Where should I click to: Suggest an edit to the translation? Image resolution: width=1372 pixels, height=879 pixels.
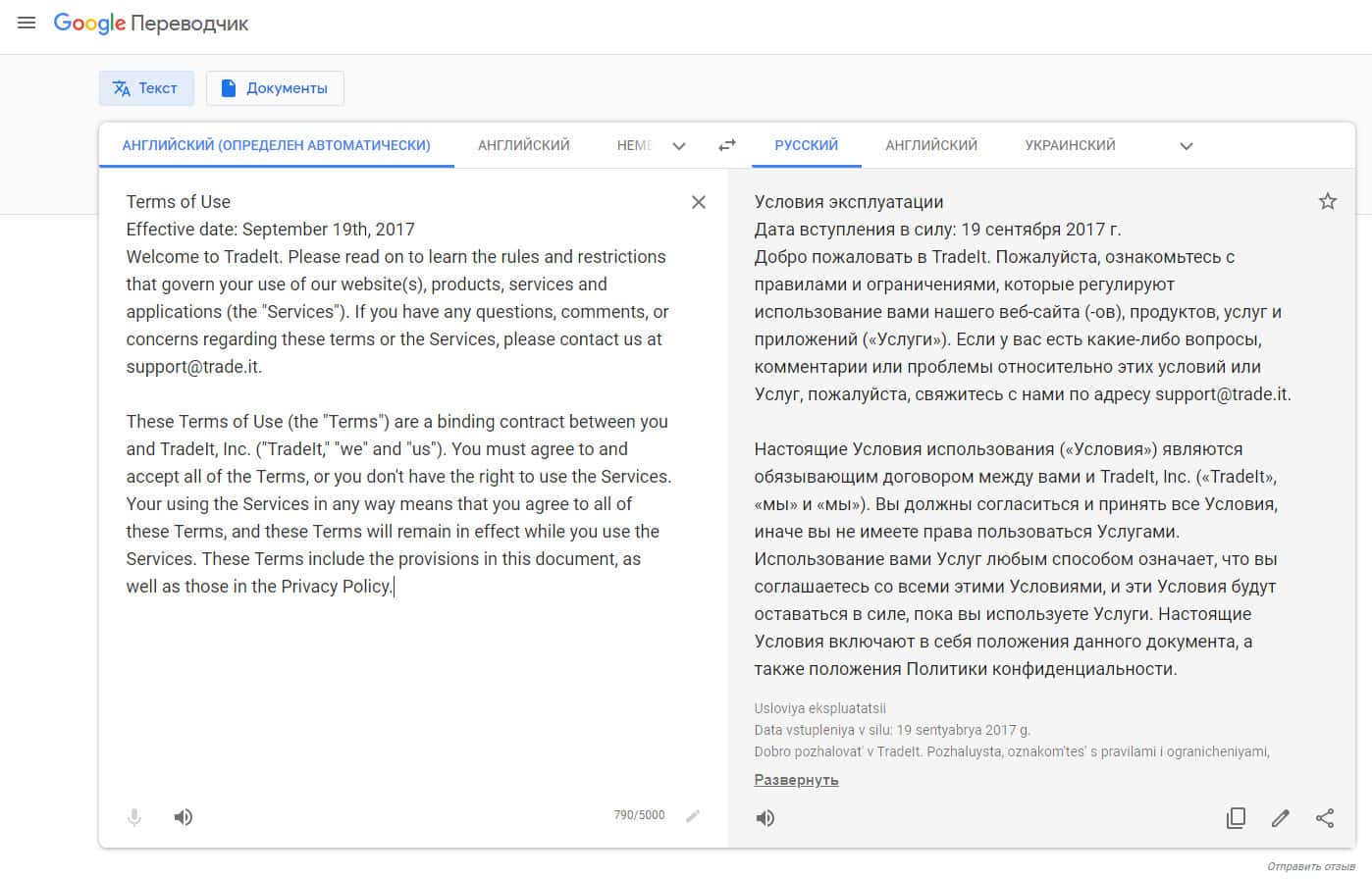1281,818
